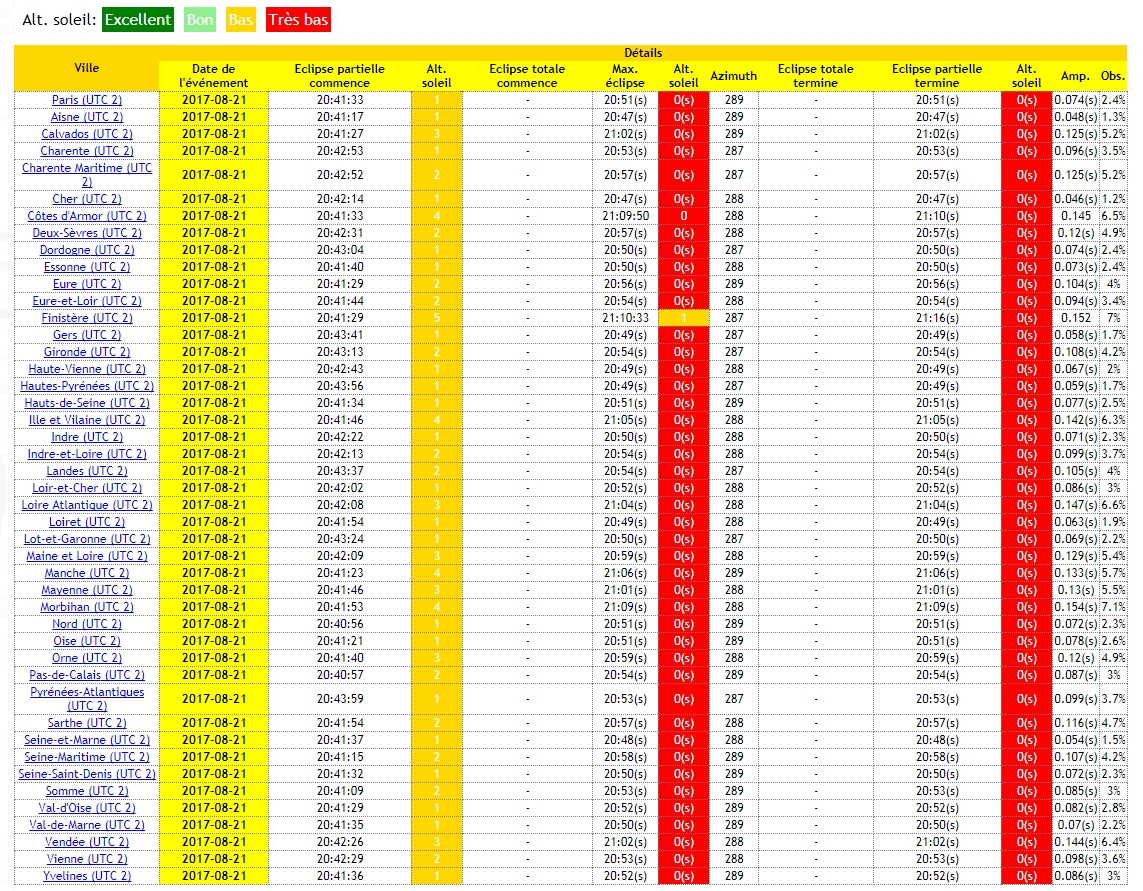Click the Azimuth column header
The width and height of the screenshot is (1143, 891).
tap(734, 76)
